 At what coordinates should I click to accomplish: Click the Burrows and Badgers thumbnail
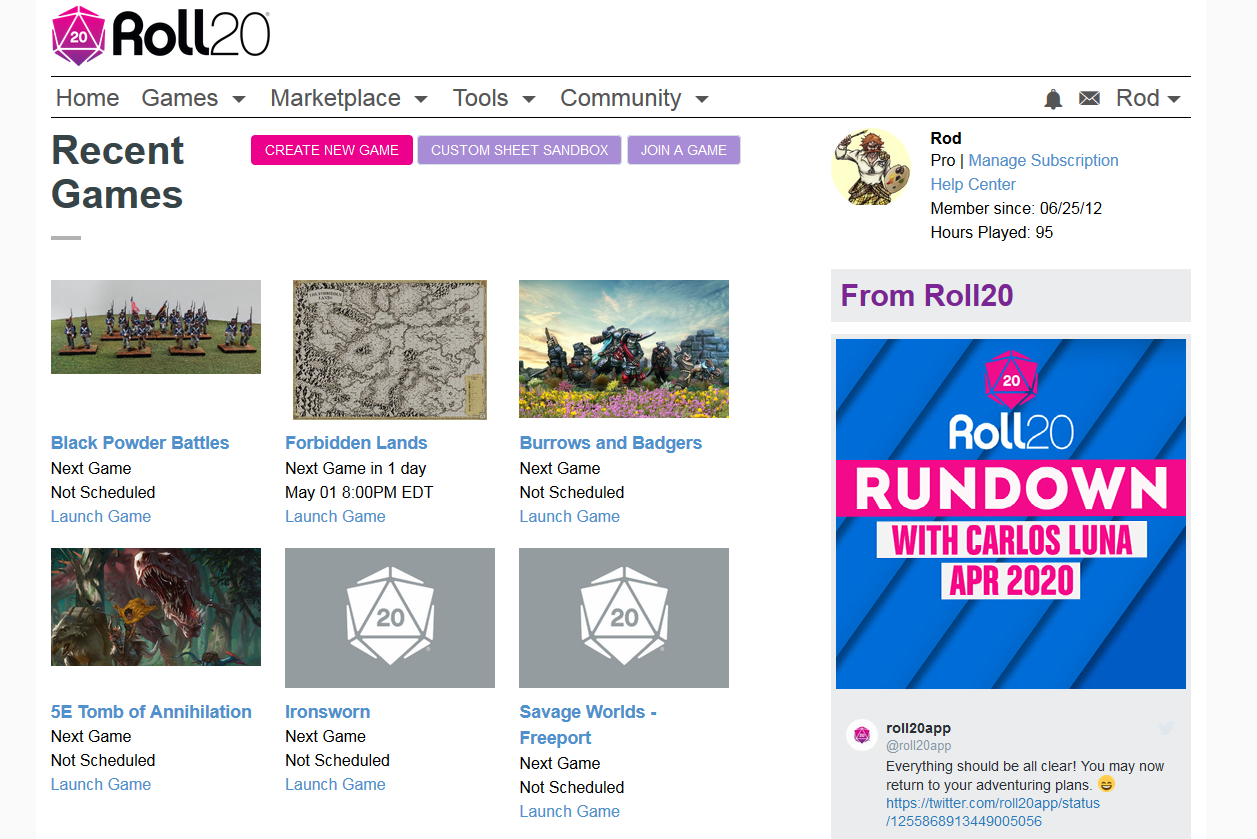coord(624,349)
